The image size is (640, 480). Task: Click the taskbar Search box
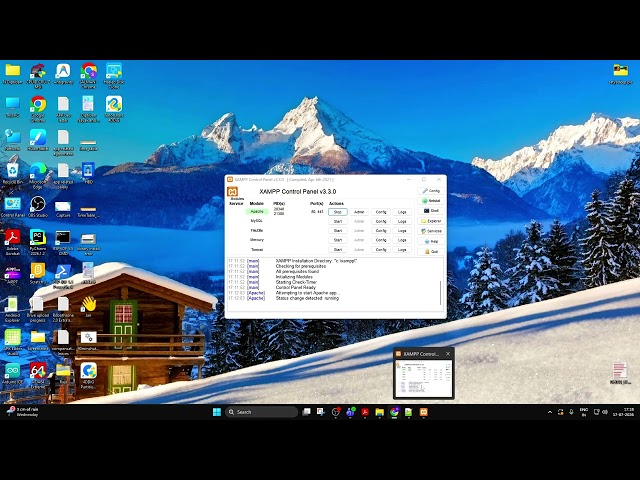261,412
